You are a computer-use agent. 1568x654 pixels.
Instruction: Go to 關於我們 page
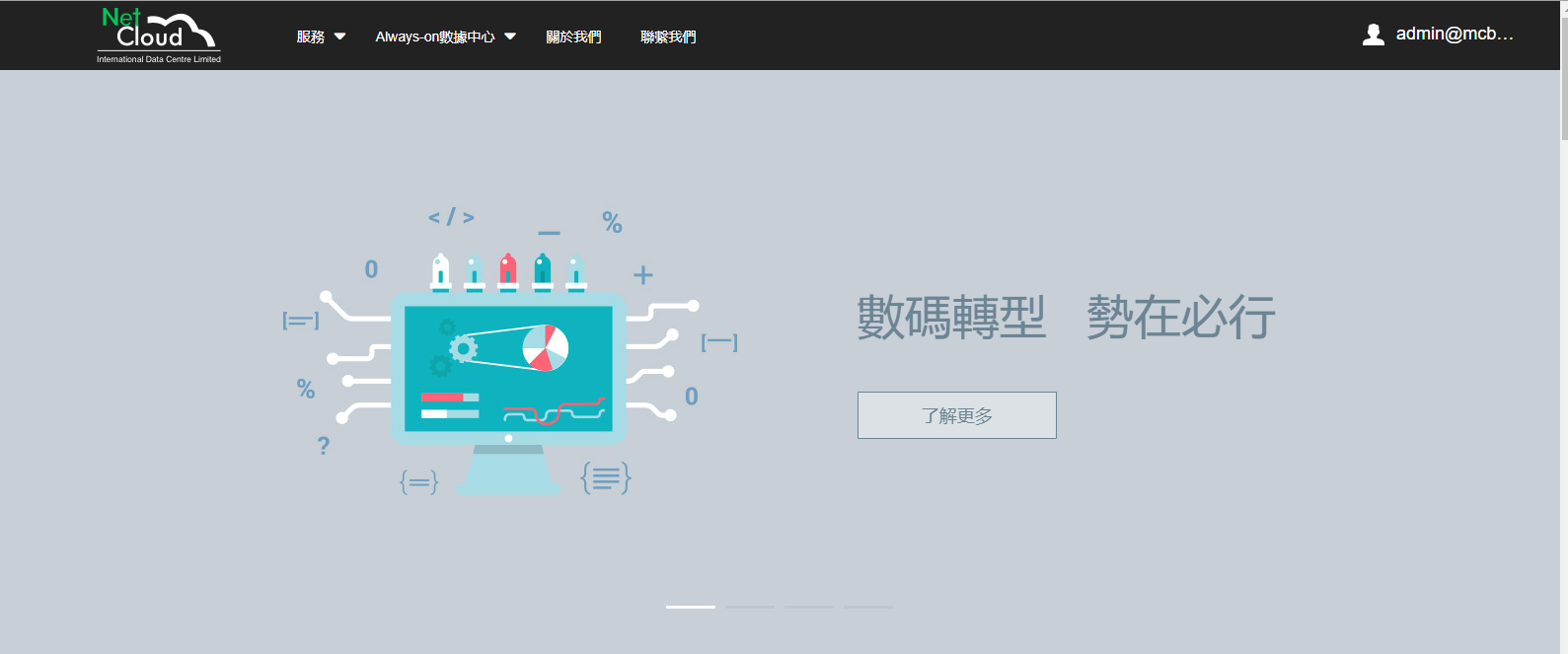(573, 36)
